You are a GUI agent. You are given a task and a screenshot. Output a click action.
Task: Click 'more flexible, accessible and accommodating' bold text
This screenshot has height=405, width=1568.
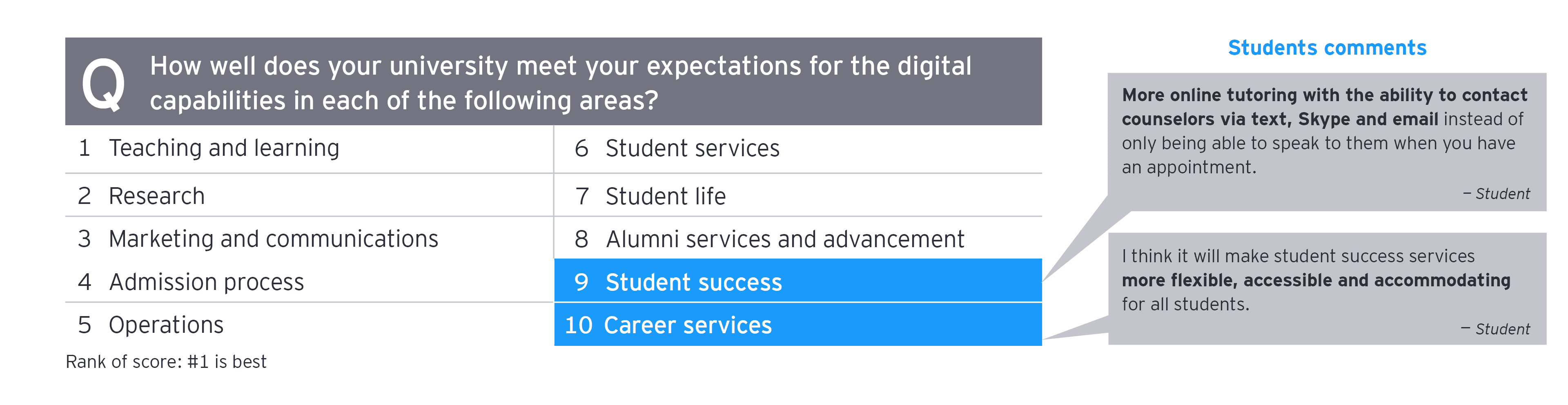point(1316,280)
